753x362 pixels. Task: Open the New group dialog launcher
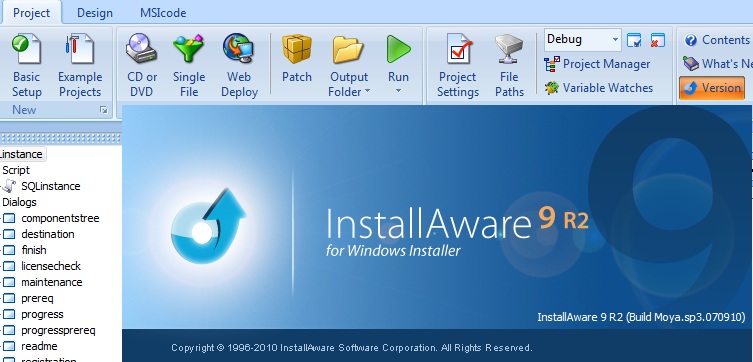[104, 110]
